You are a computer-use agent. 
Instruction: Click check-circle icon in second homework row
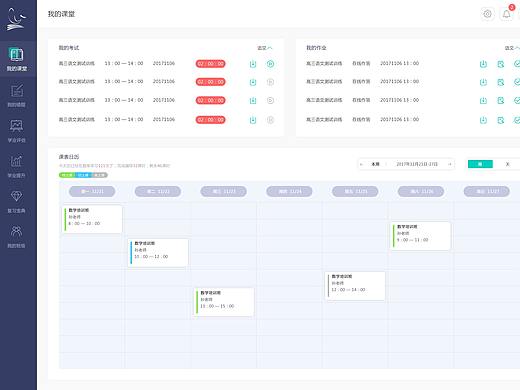[517, 82]
